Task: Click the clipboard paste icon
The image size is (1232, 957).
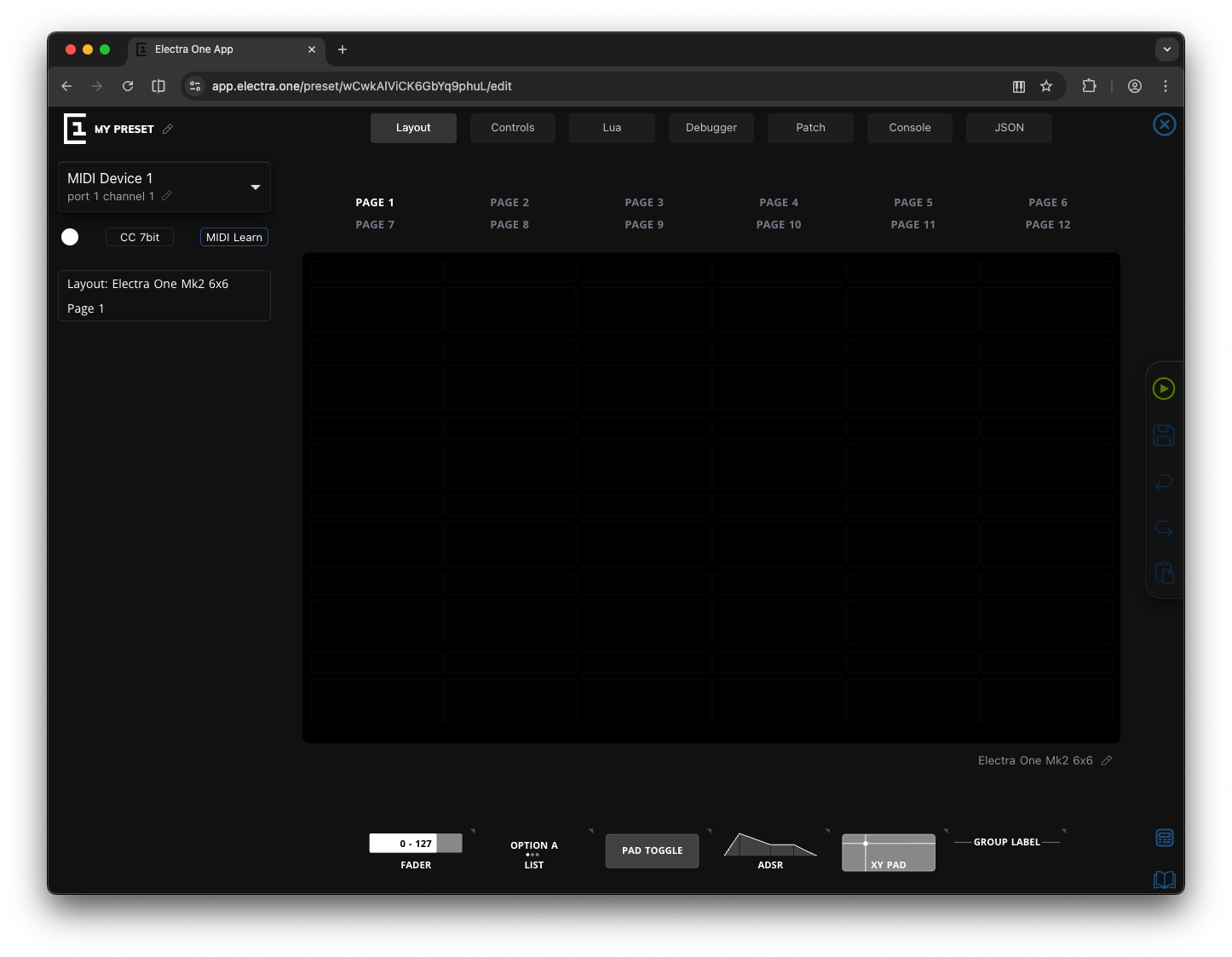Action: 1164,572
